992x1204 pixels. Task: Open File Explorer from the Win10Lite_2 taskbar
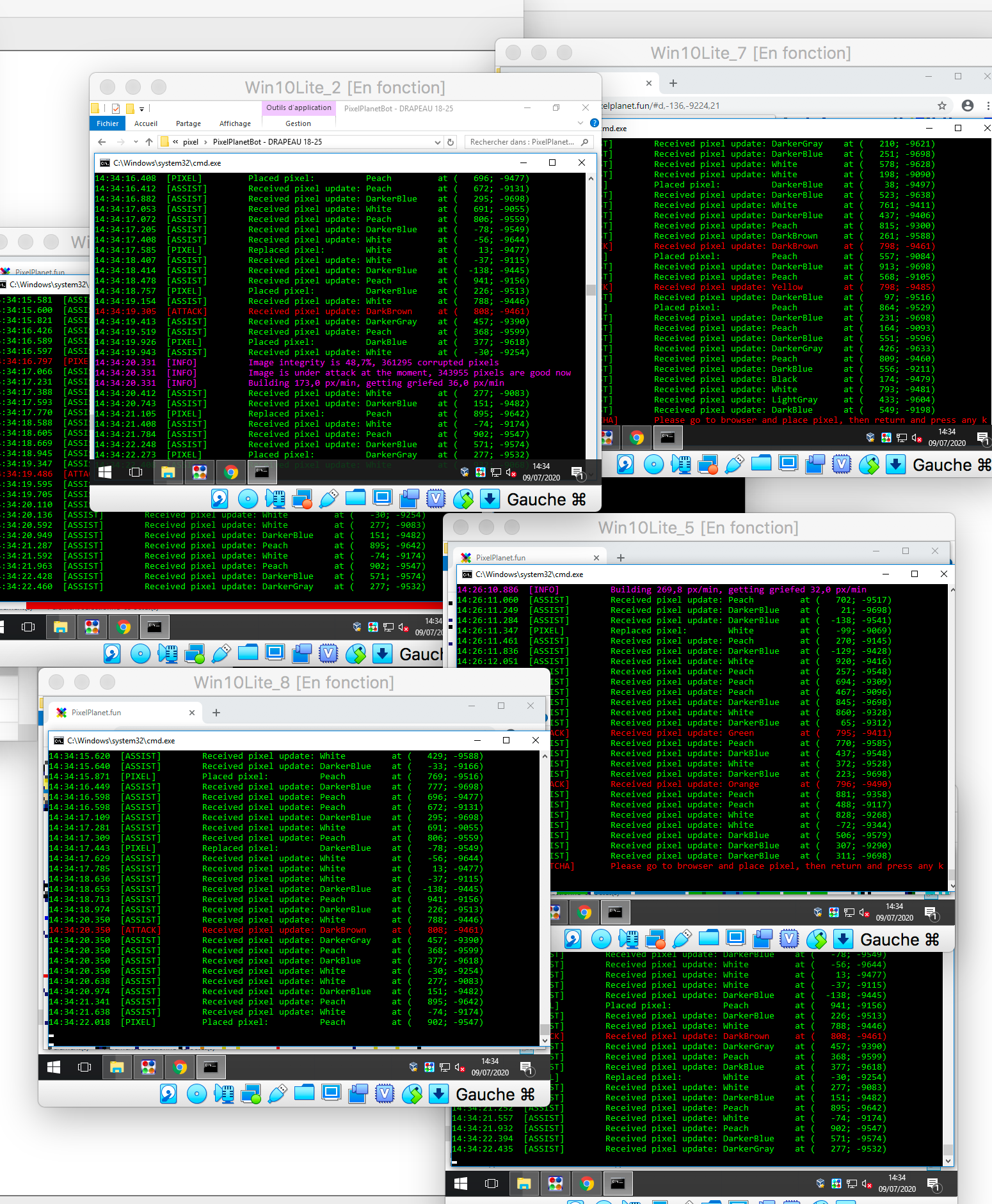point(168,472)
